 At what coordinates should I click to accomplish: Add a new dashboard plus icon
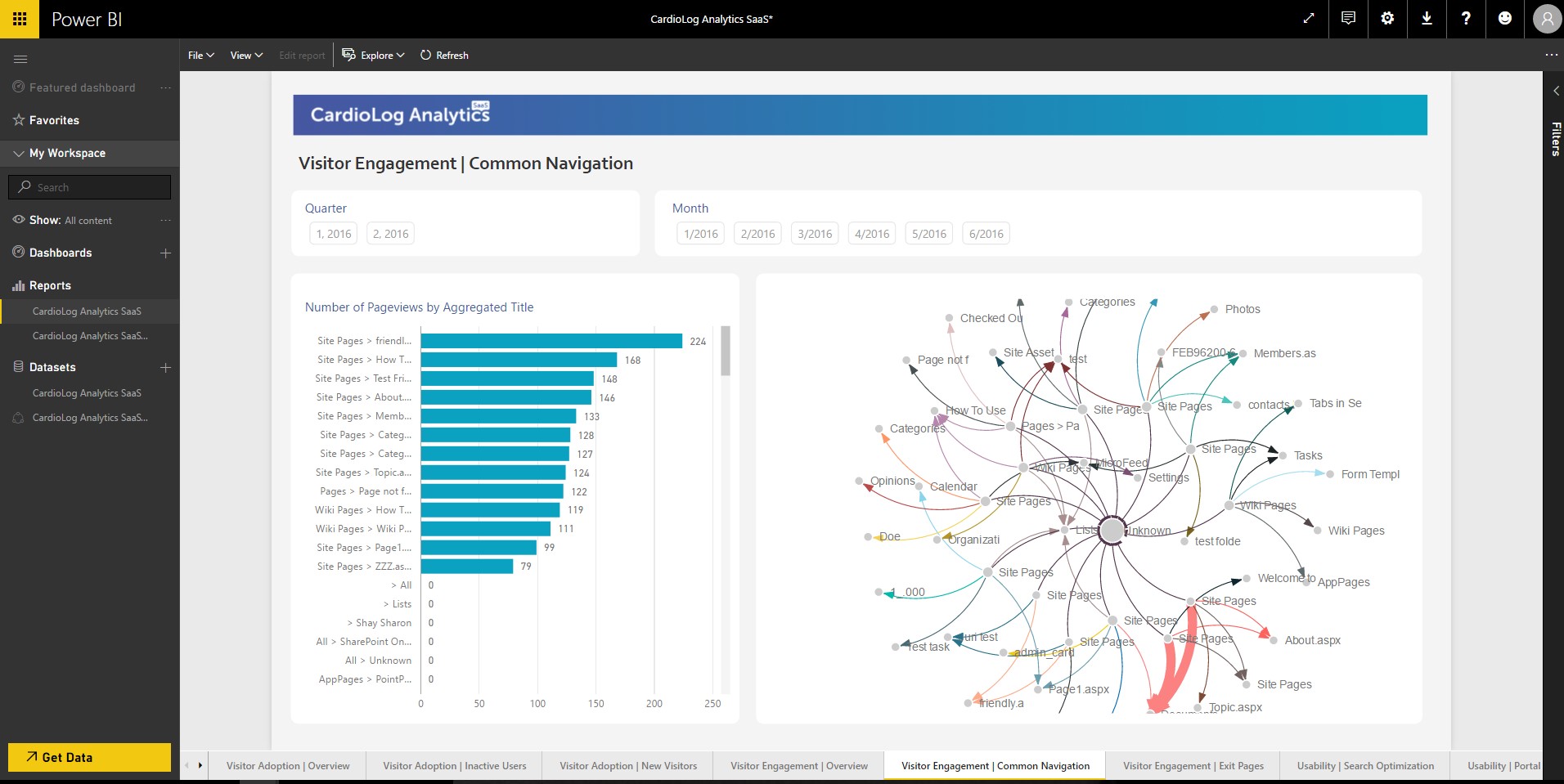click(165, 253)
